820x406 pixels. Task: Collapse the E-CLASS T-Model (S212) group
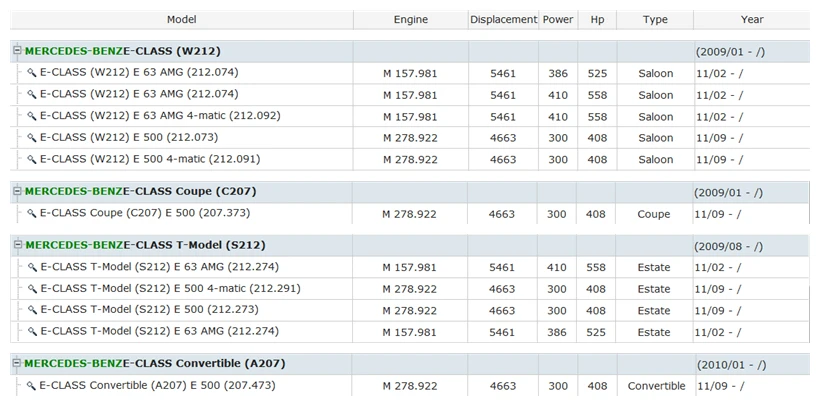(x=17, y=244)
